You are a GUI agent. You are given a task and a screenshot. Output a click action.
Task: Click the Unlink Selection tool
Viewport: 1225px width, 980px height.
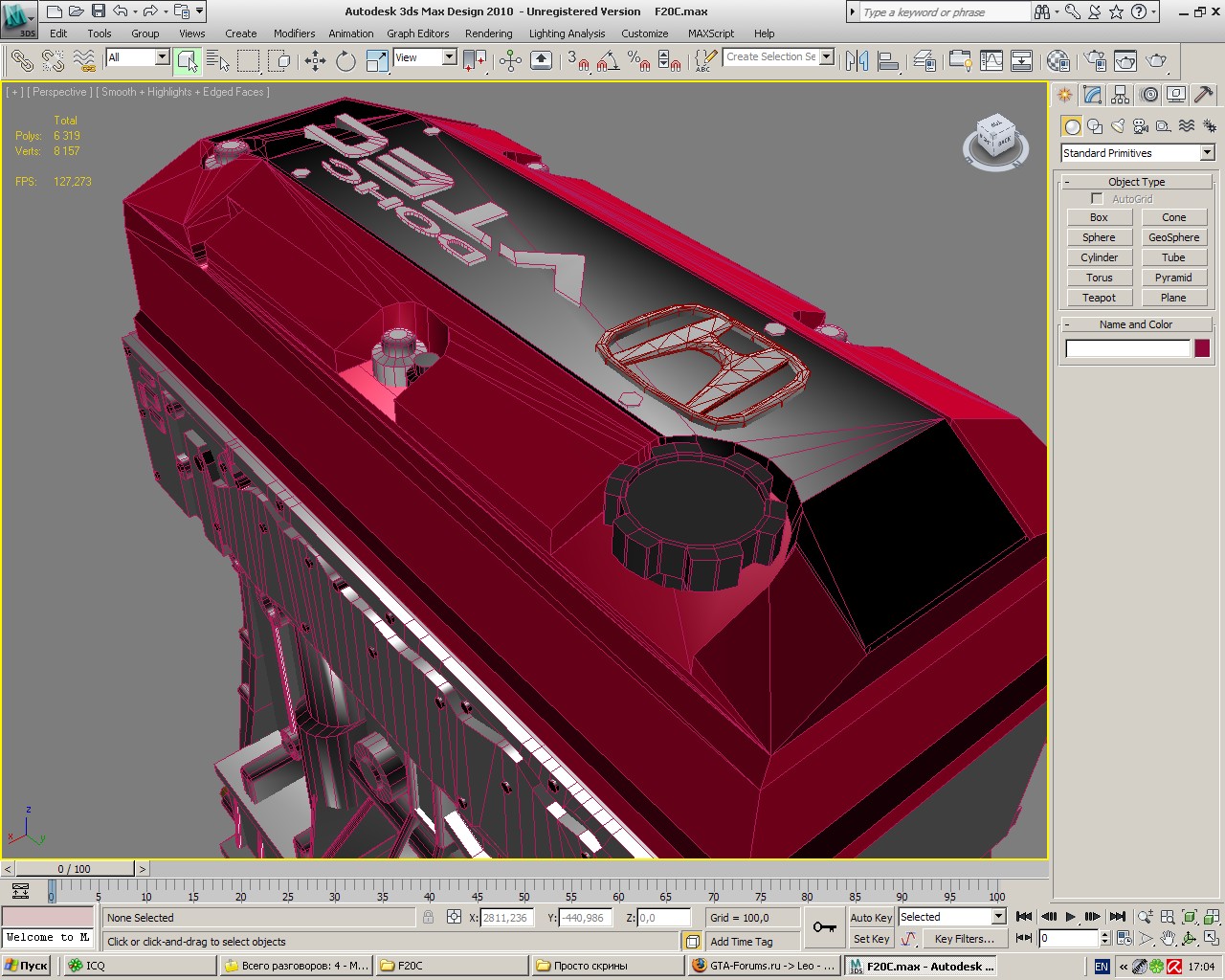53,61
